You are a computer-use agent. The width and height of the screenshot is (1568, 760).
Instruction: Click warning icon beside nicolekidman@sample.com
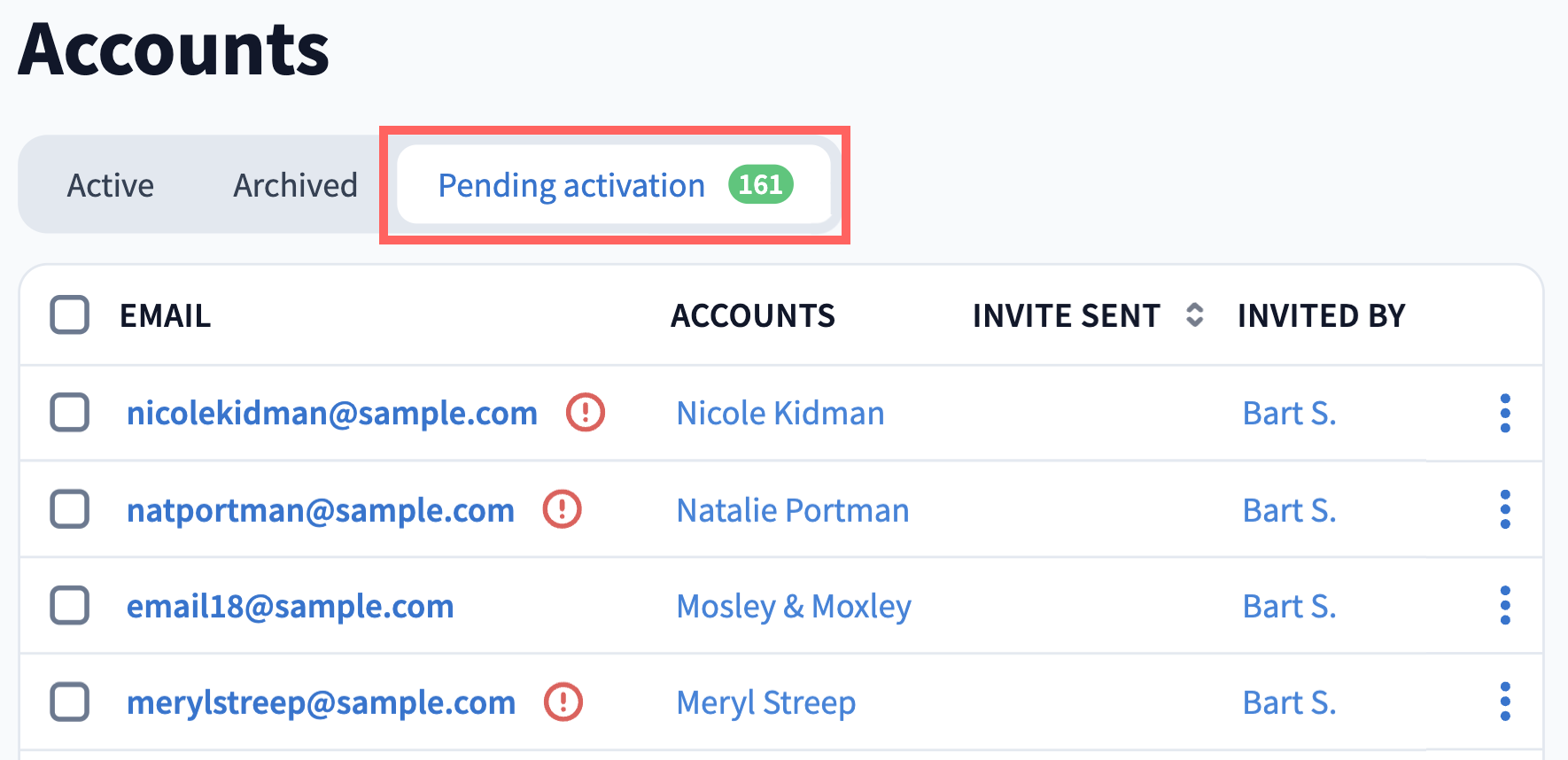(x=586, y=413)
